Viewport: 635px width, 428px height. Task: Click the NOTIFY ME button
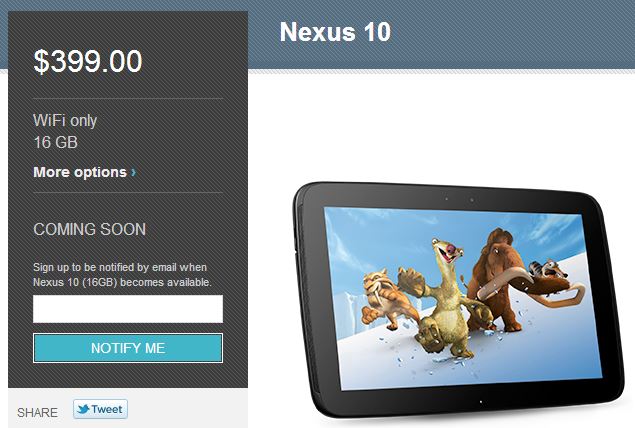tap(128, 348)
